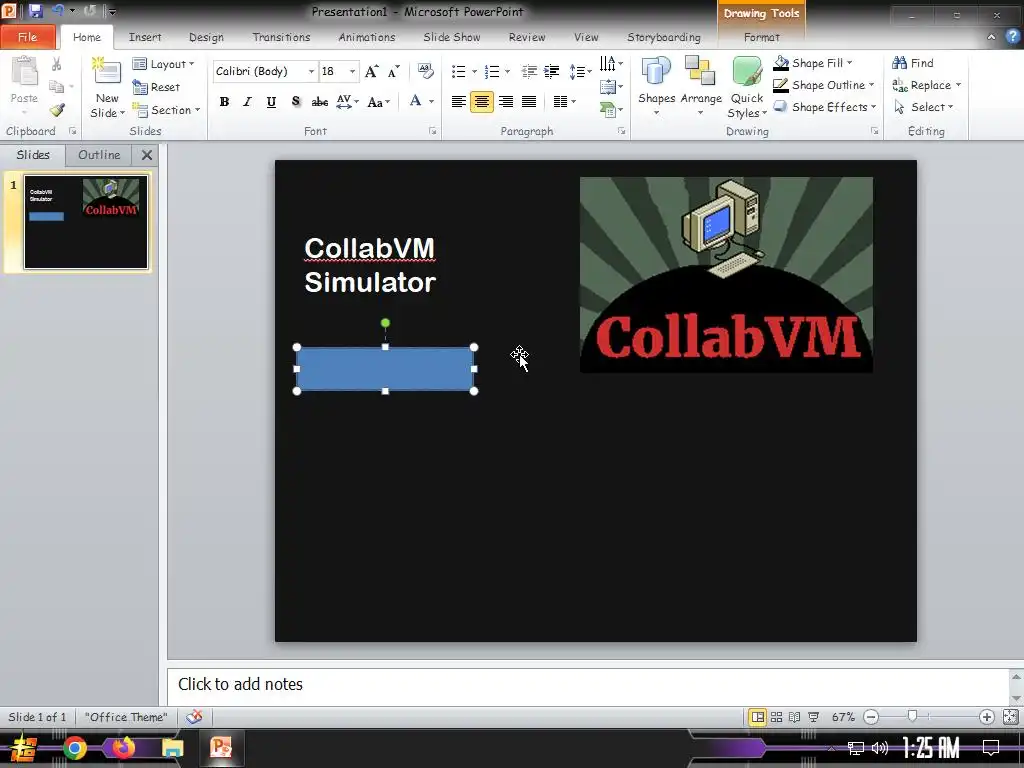Viewport: 1024px width, 768px height.
Task: Click the Reset slide button
Action: click(x=156, y=87)
